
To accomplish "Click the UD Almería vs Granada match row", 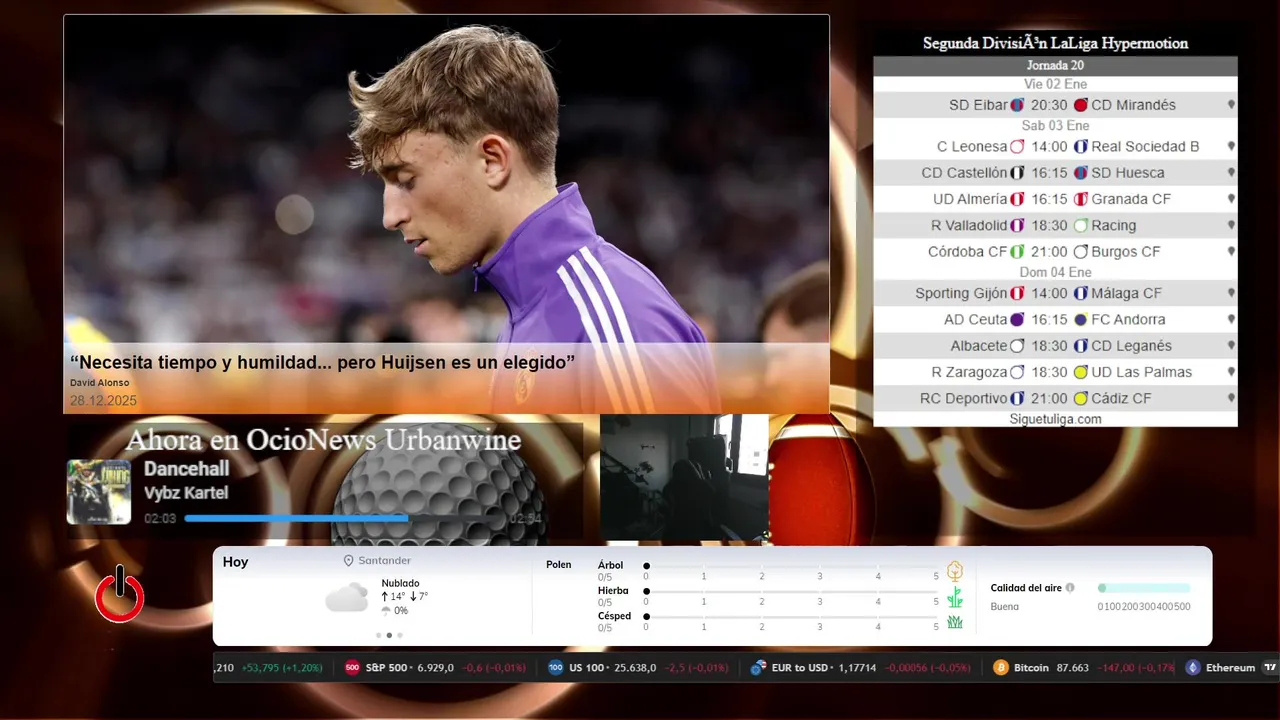I will tap(1055, 199).
